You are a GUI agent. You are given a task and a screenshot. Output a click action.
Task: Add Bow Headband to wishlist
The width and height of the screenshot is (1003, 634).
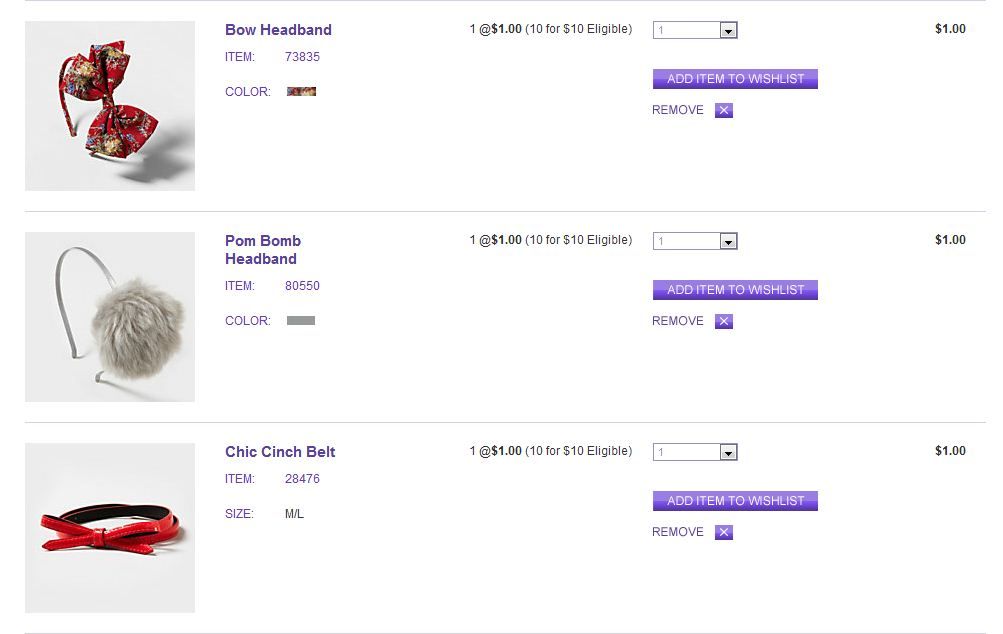[x=735, y=79]
